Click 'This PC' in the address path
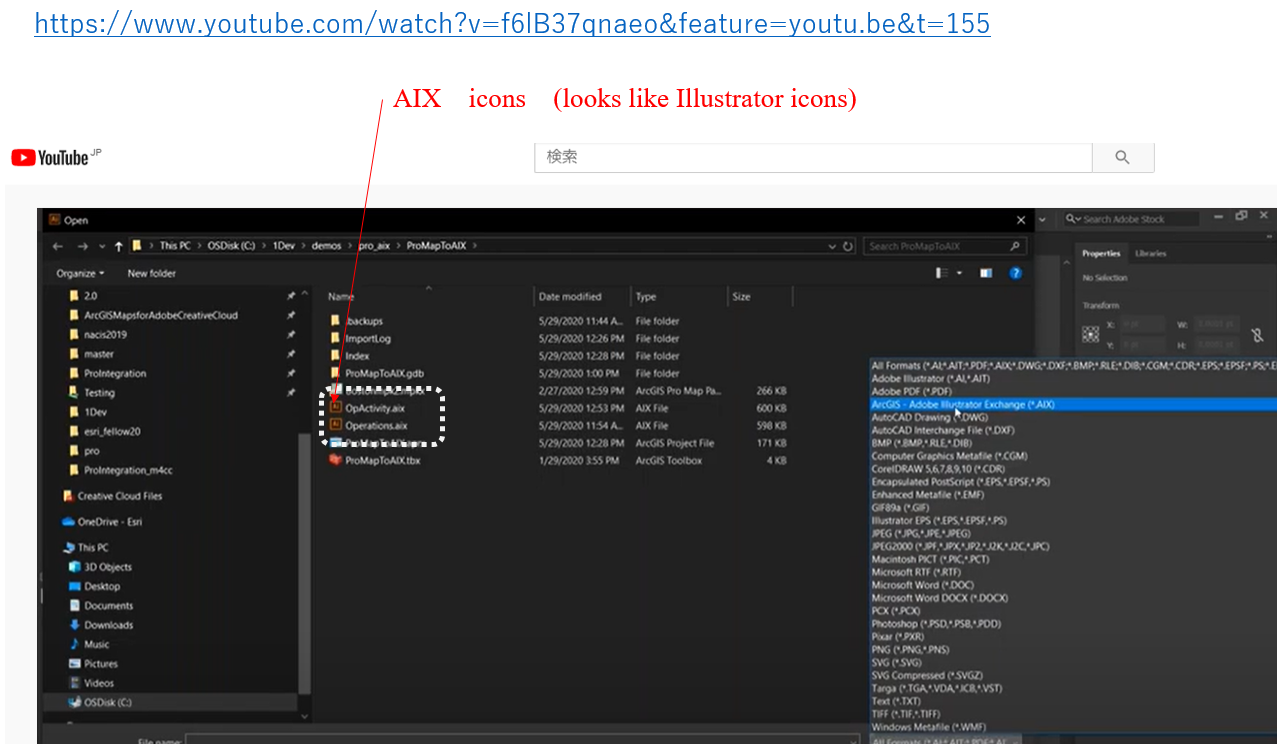Viewport: 1286px width, 744px height. pyautogui.click(x=175, y=246)
